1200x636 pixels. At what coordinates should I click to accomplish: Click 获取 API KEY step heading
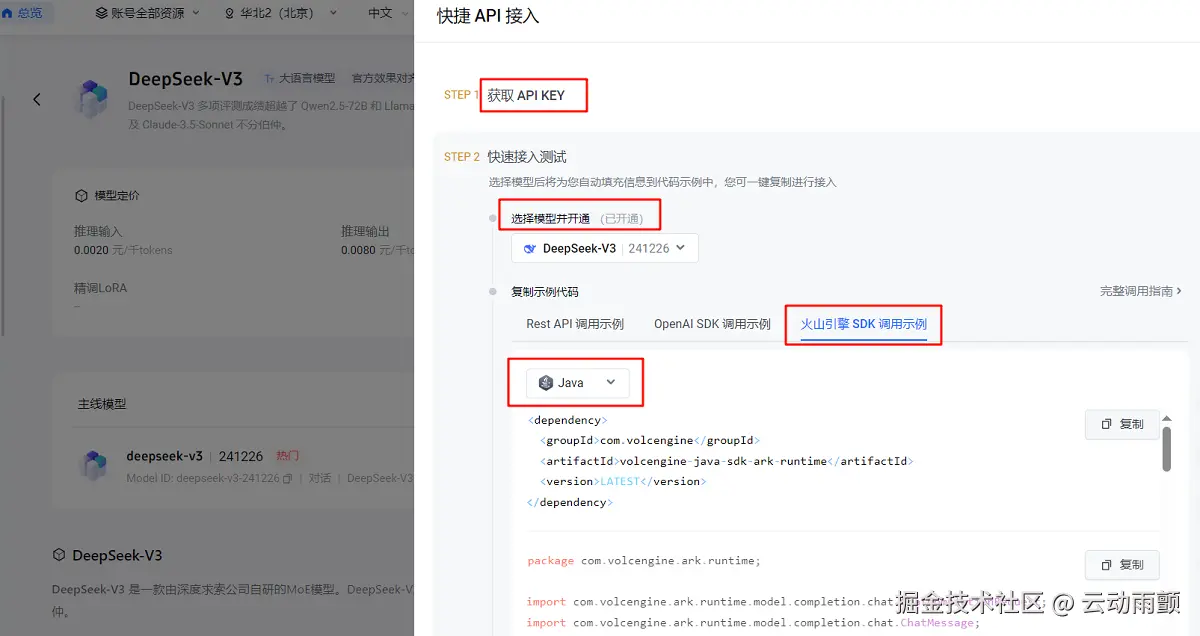pyautogui.click(x=526, y=95)
